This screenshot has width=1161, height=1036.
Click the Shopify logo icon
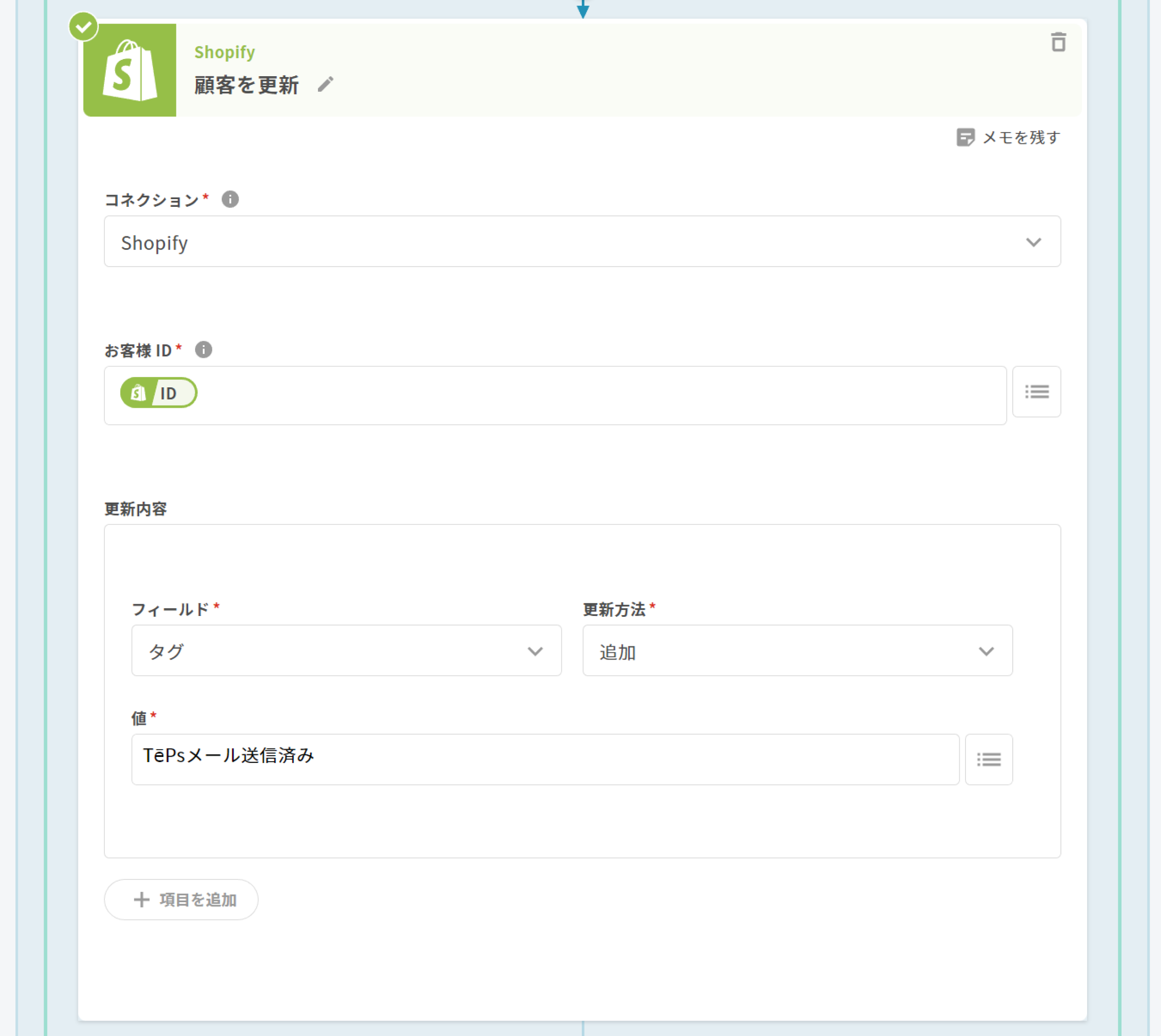pos(130,71)
